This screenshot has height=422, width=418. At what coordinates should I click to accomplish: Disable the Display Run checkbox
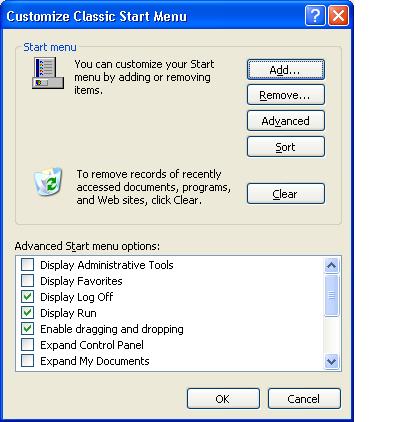point(27,313)
